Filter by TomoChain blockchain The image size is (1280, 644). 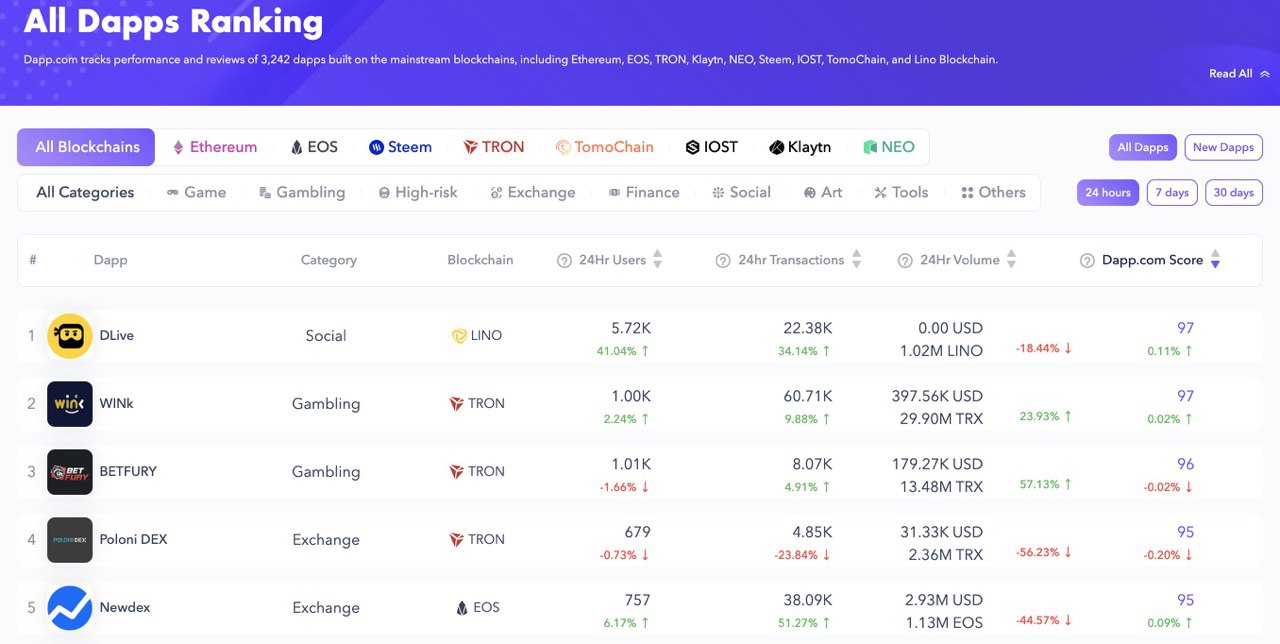pos(605,147)
